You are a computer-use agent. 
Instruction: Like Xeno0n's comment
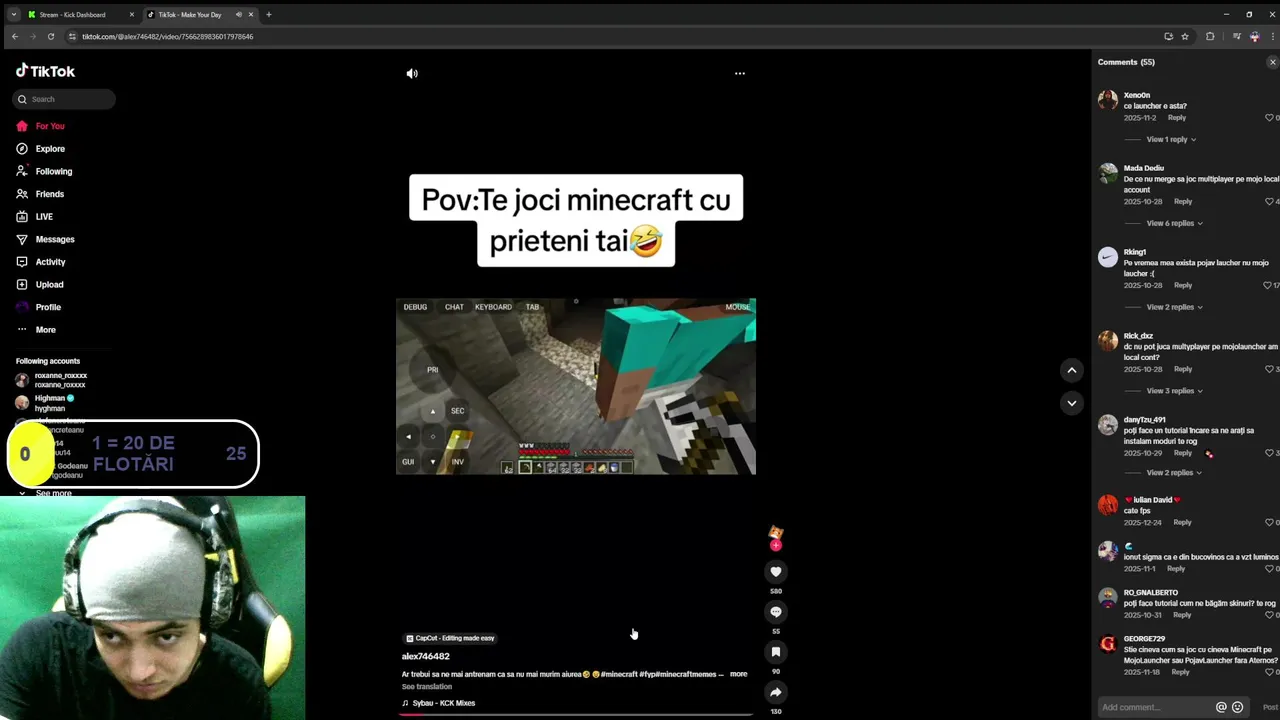(x=1270, y=118)
